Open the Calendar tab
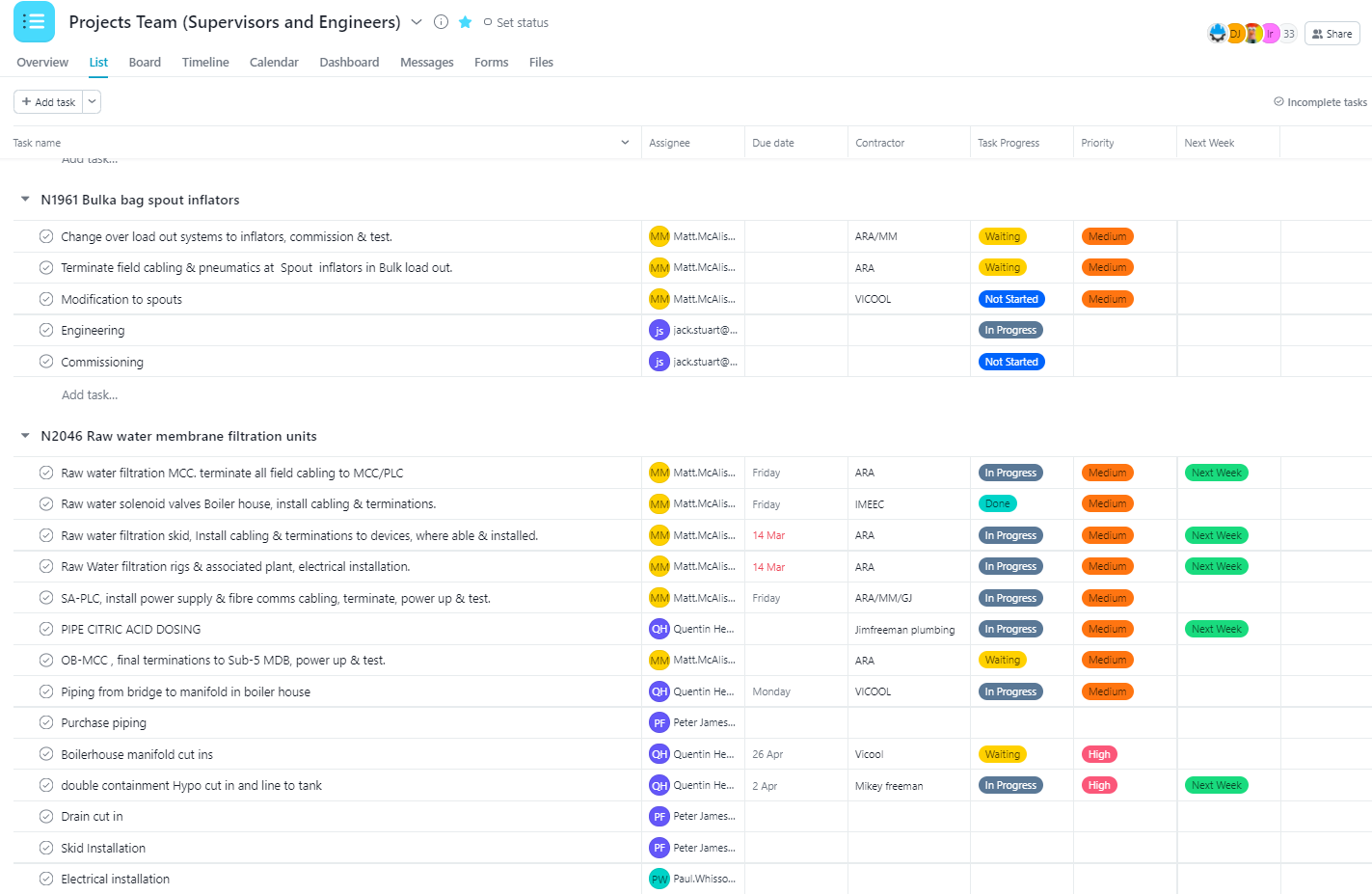This screenshot has width=1372, height=894. pos(274,62)
